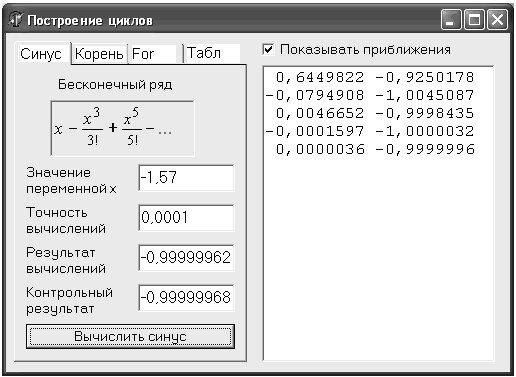Image resolution: width=516 pixels, height=377 pixels.
Task: Maximize the Построение циклов window
Action: pos(474,20)
